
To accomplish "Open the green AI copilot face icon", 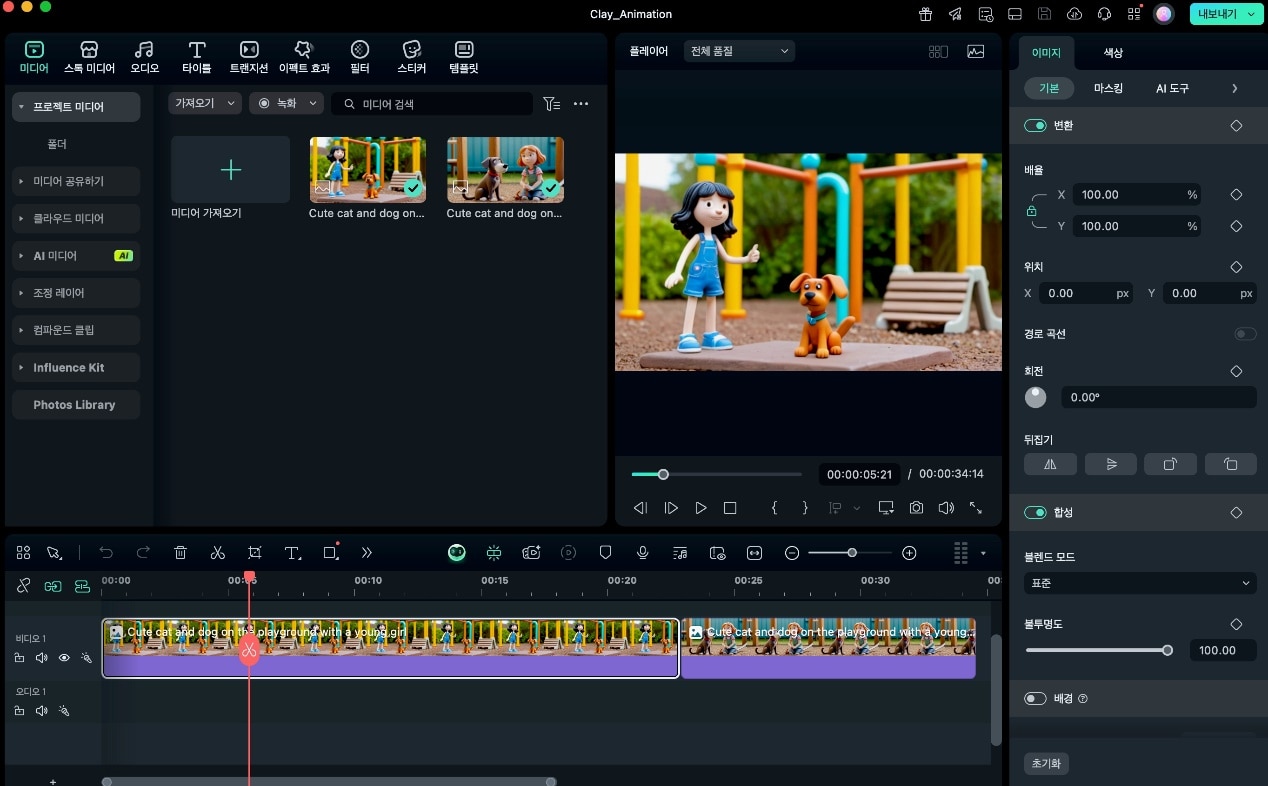I will point(456,552).
